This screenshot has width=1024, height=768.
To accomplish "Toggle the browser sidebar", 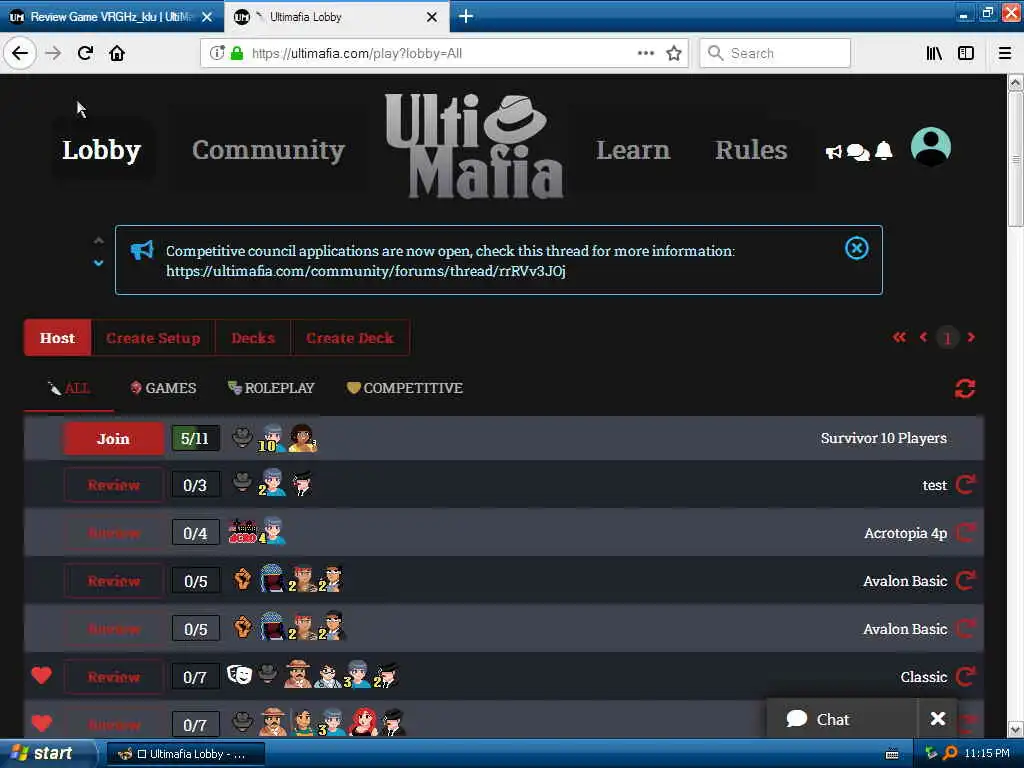I will coord(966,54).
